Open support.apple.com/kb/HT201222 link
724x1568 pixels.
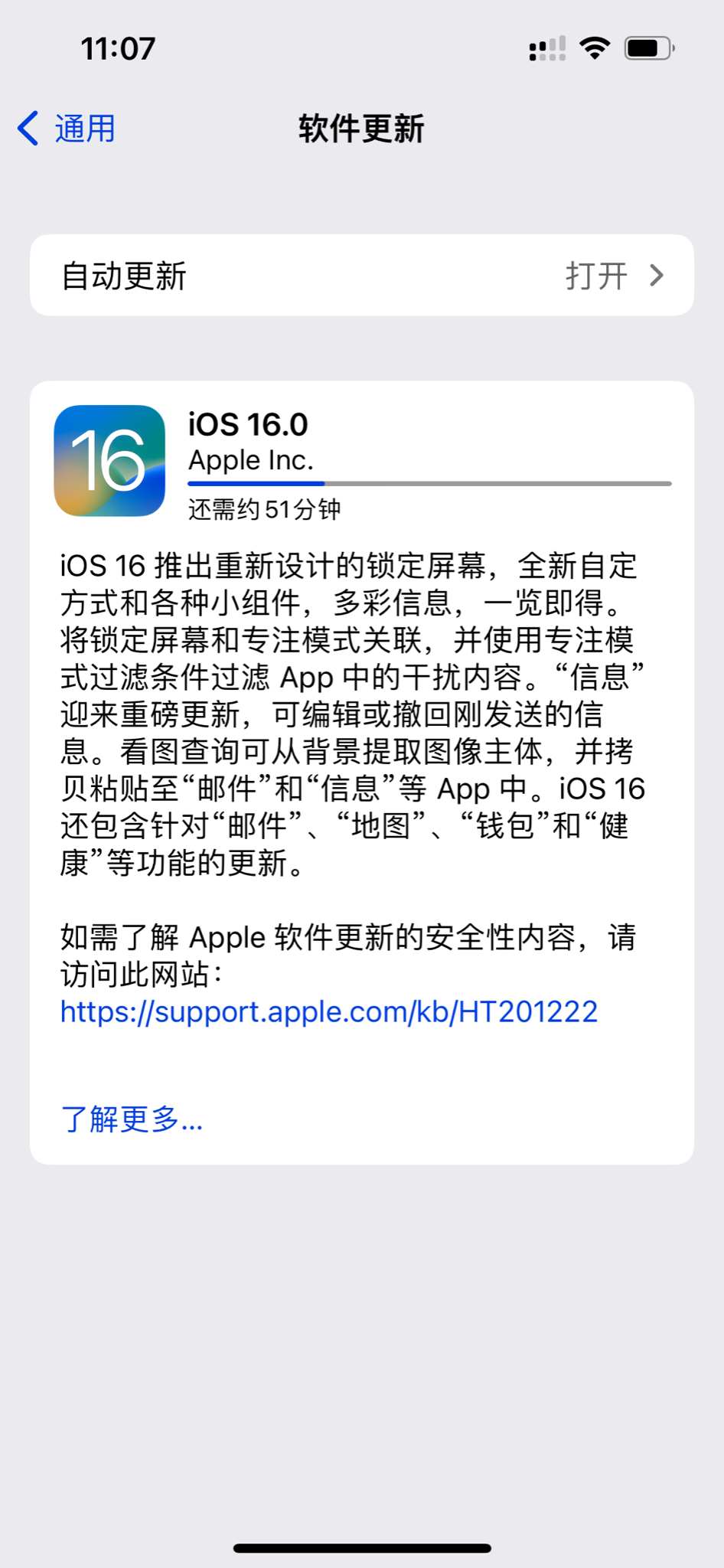(x=329, y=1012)
